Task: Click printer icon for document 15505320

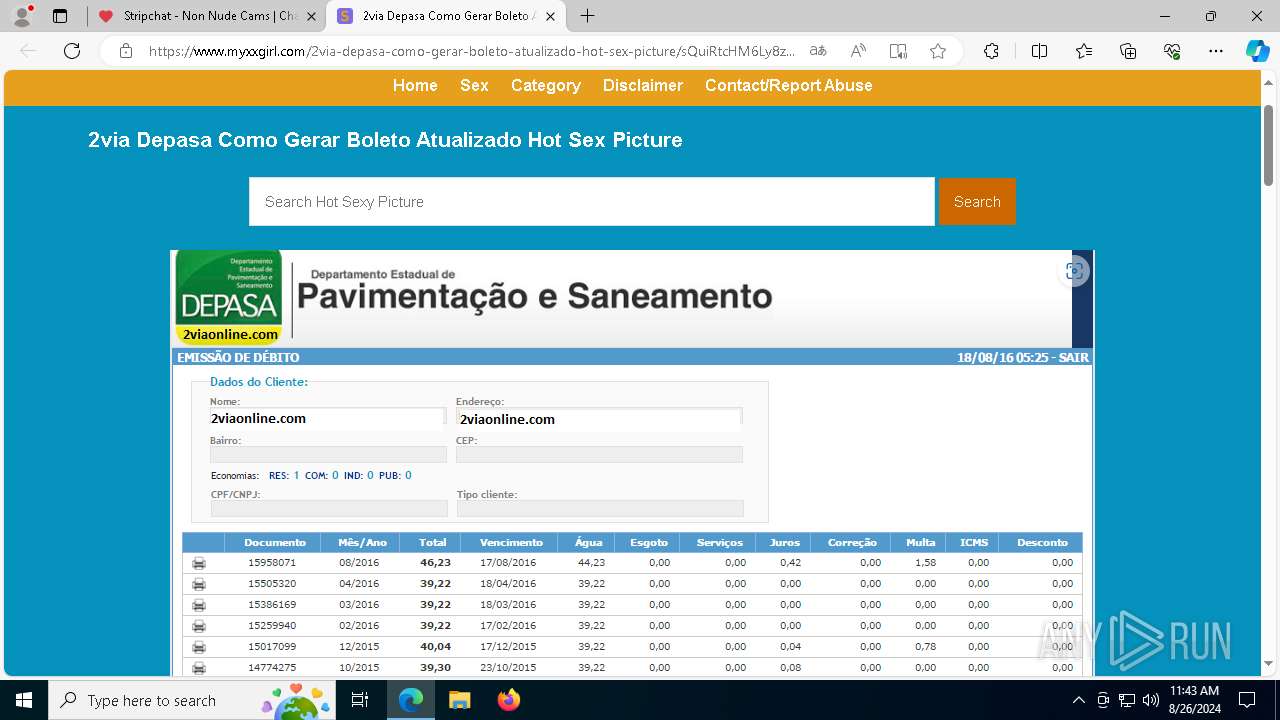Action: click(199, 584)
